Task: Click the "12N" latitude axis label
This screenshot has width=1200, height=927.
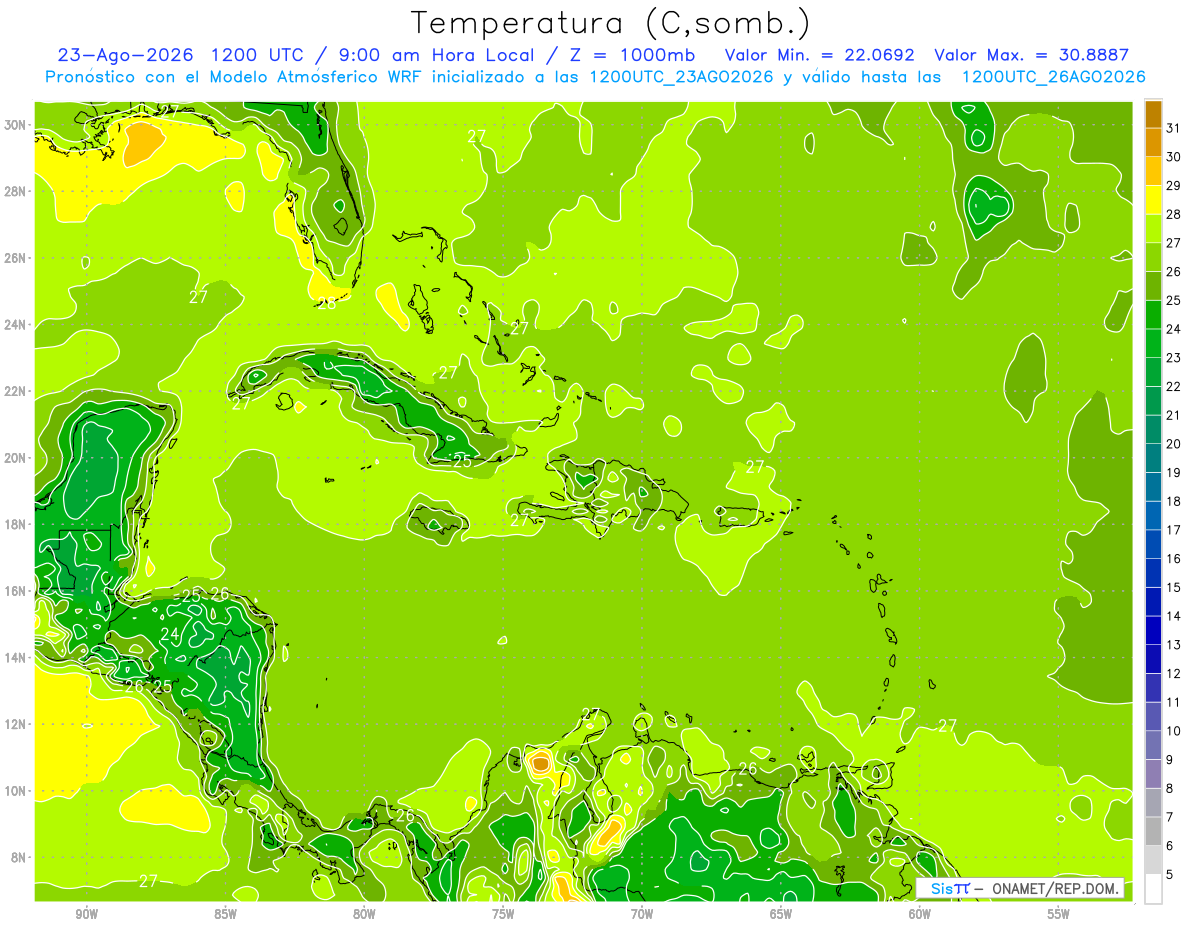Action: [x=15, y=724]
